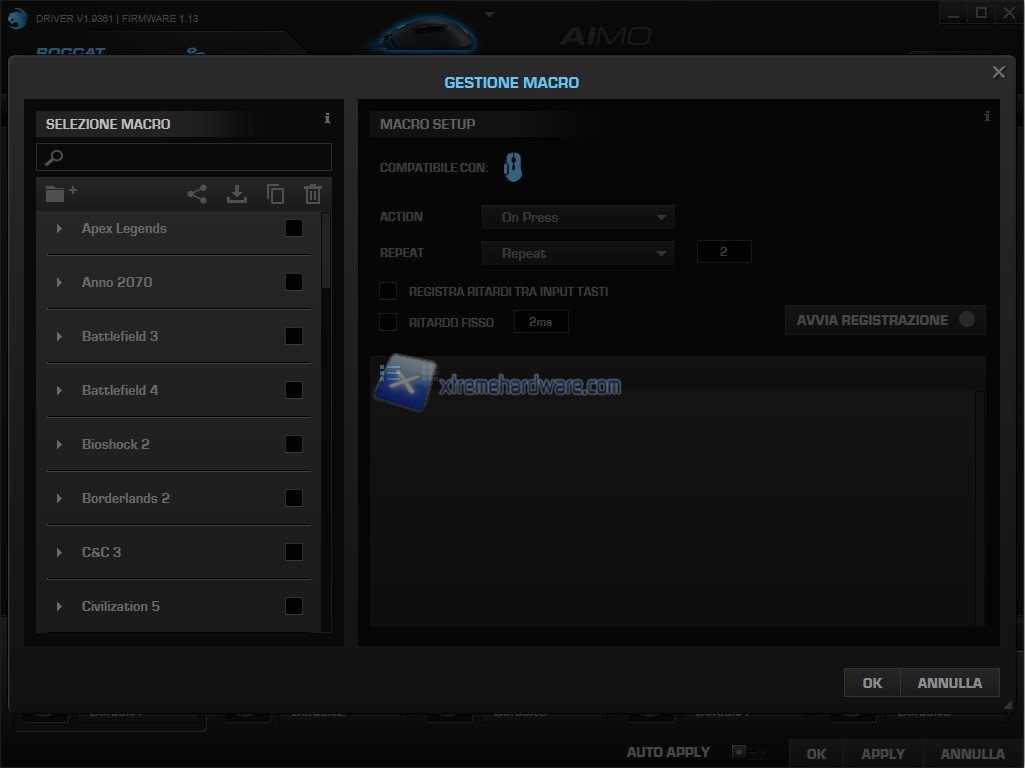Screen dimensions: 1025x768
Task: Click the import macro download icon
Action: pyautogui.click(x=236, y=194)
